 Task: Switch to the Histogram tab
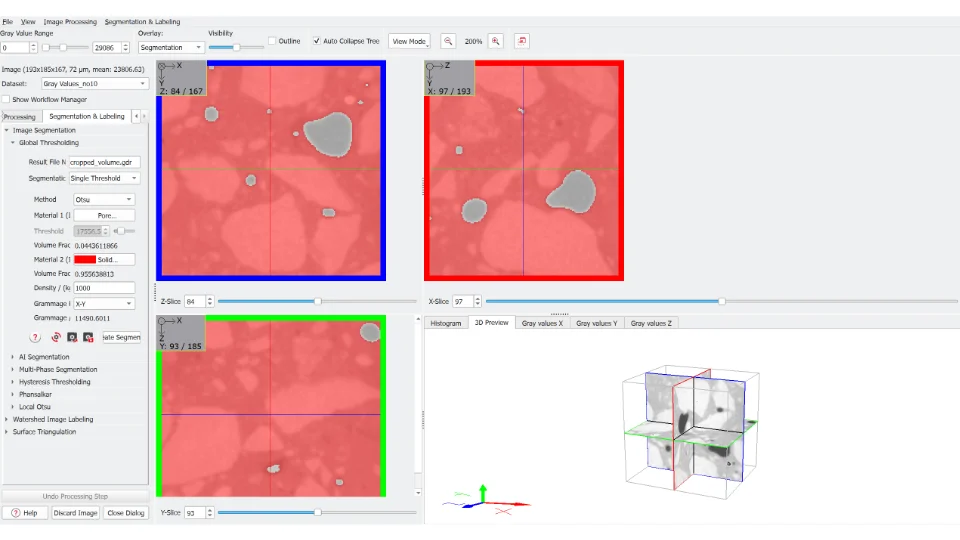[x=446, y=323]
